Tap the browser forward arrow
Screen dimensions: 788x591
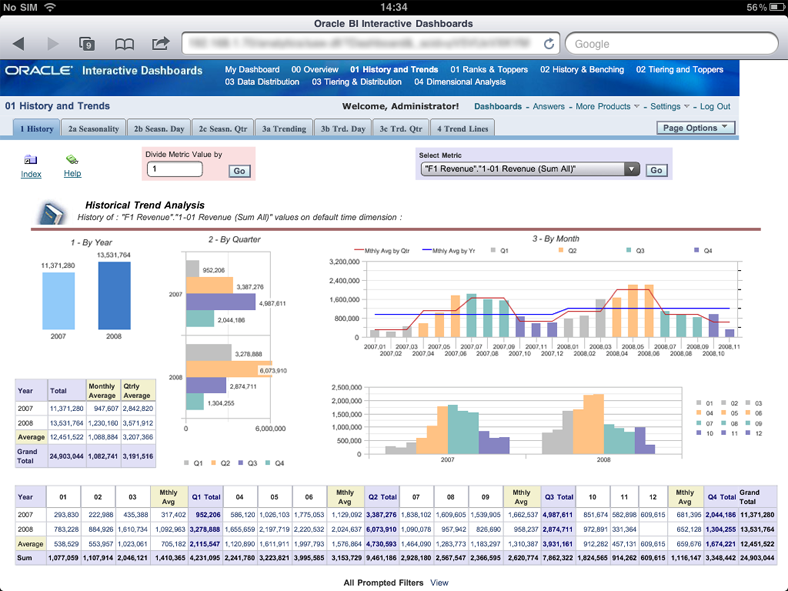coord(53,44)
